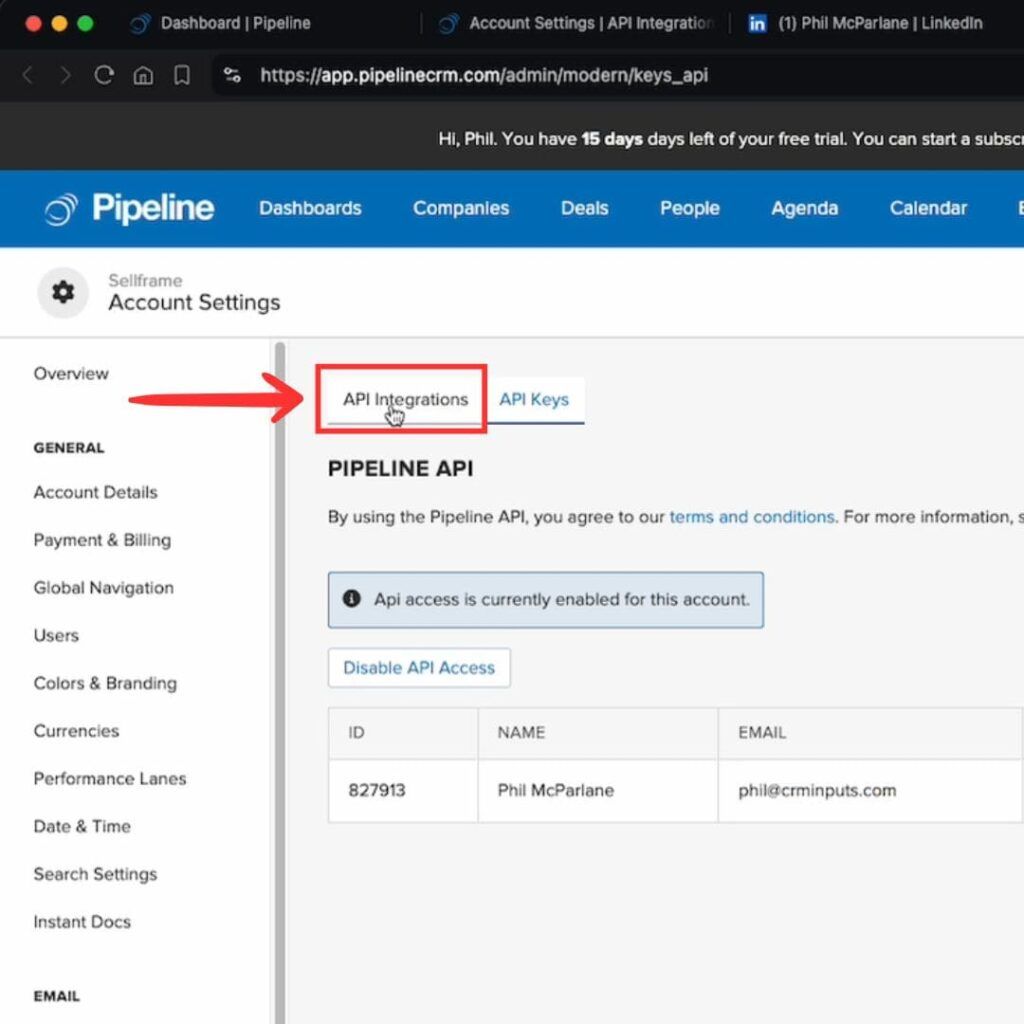Open Search Settings in sidebar

point(95,874)
